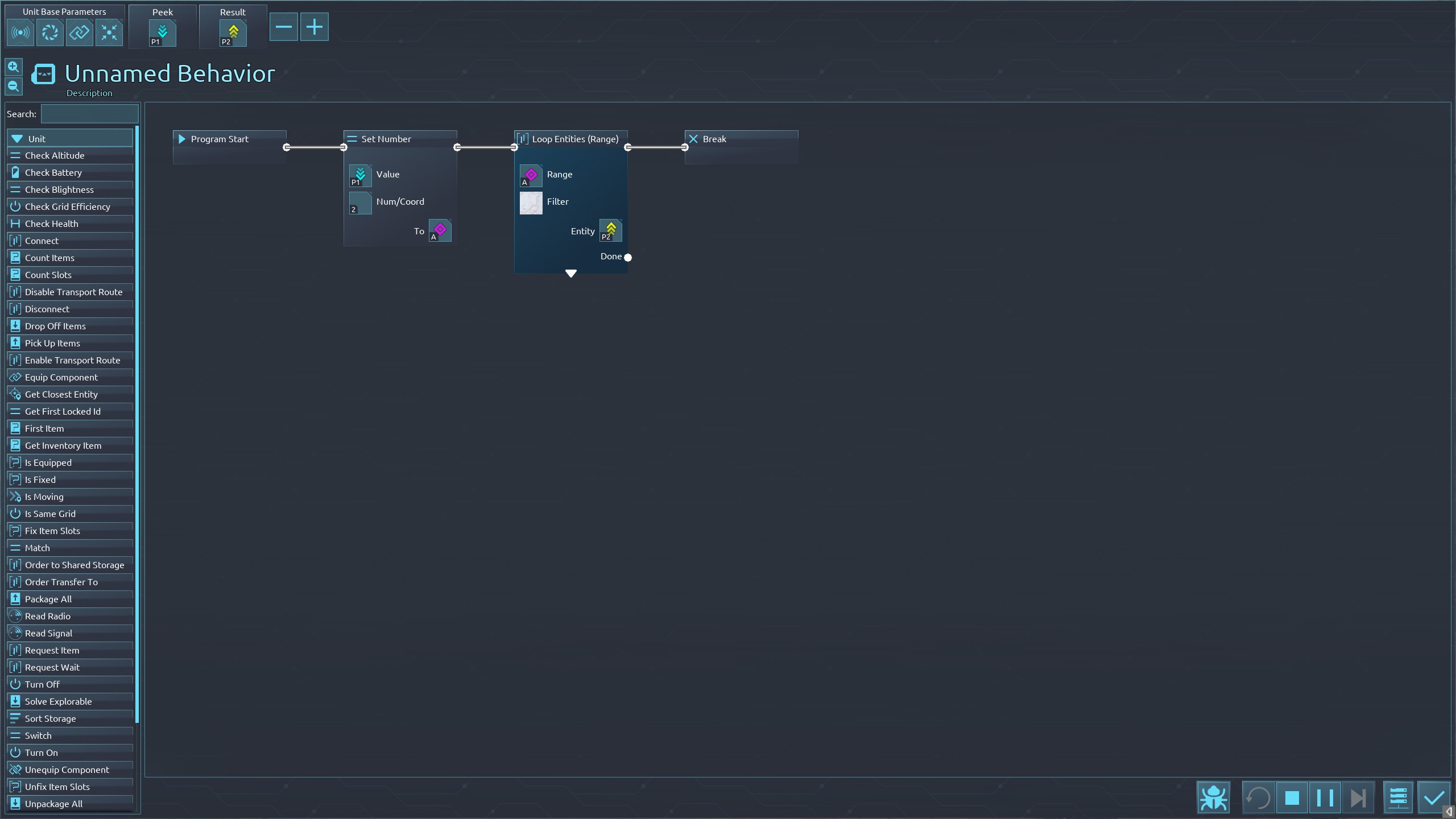1456x819 pixels.
Task: Click the Filter slot in Loop Entities
Action: 531,202
